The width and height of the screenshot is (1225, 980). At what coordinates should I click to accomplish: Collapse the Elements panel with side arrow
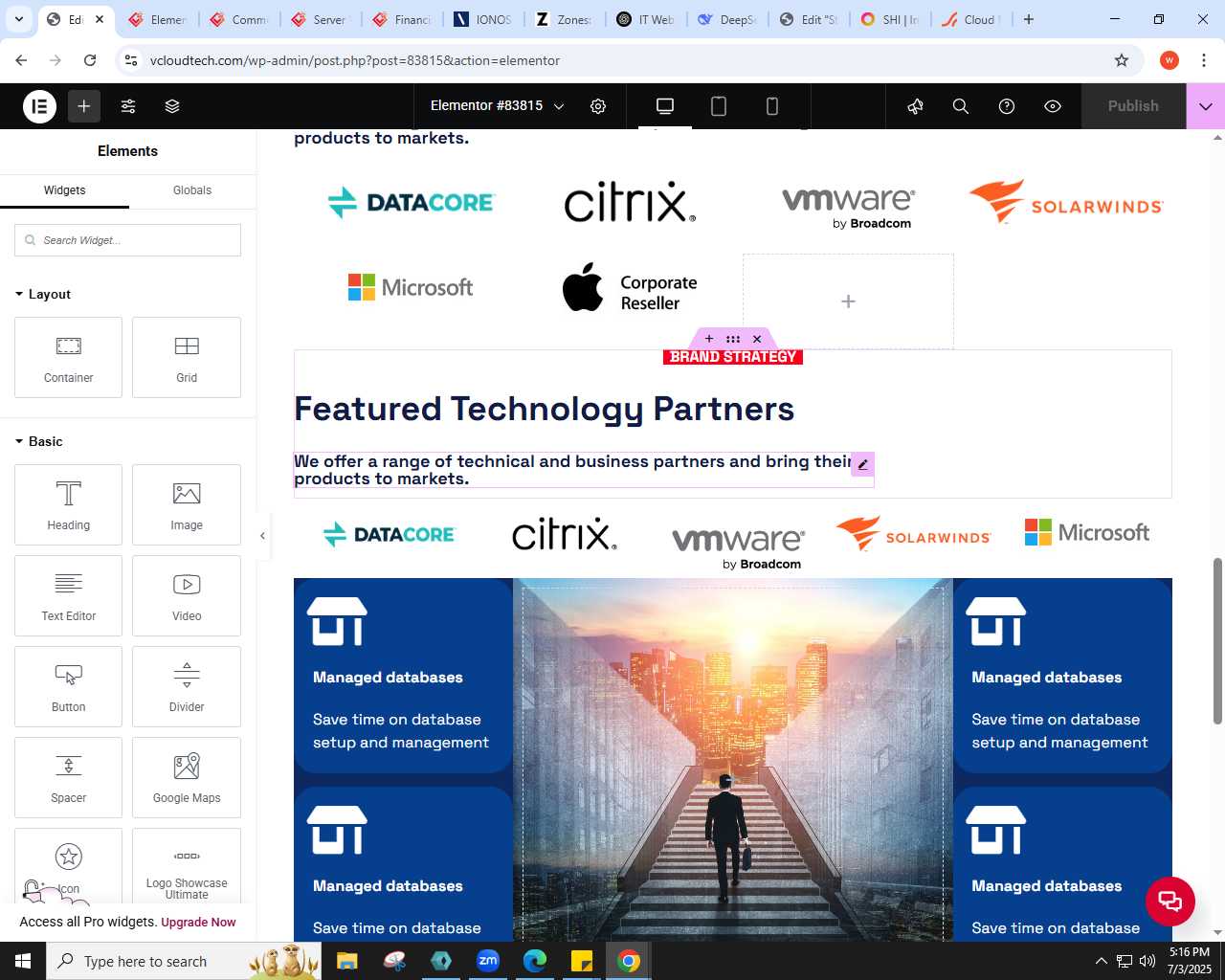pyautogui.click(x=262, y=536)
